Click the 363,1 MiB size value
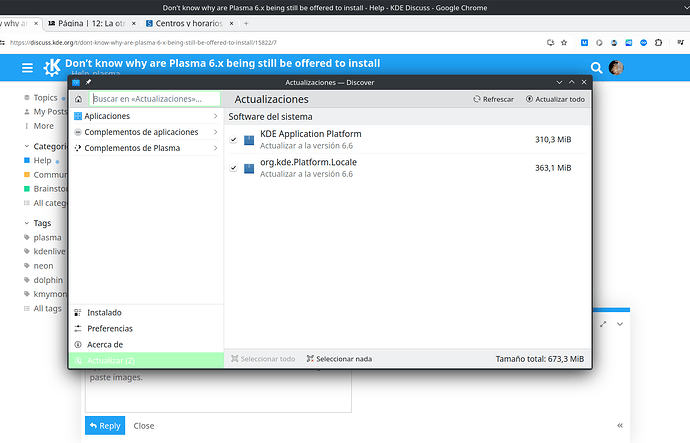This screenshot has width=690, height=443. pos(553,168)
